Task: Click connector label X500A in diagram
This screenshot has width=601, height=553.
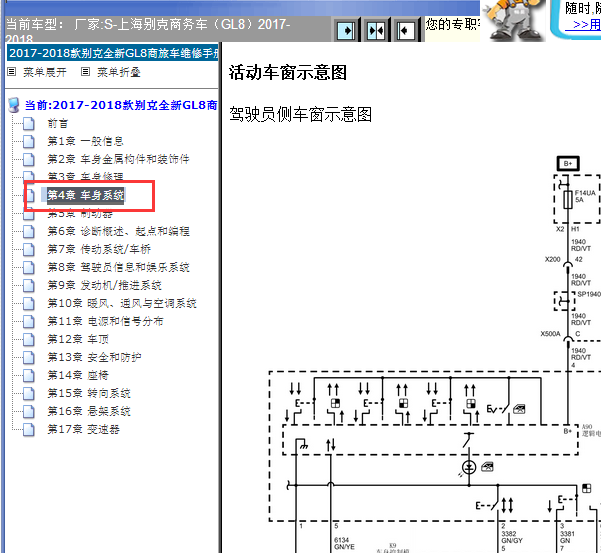Action: click(x=550, y=334)
